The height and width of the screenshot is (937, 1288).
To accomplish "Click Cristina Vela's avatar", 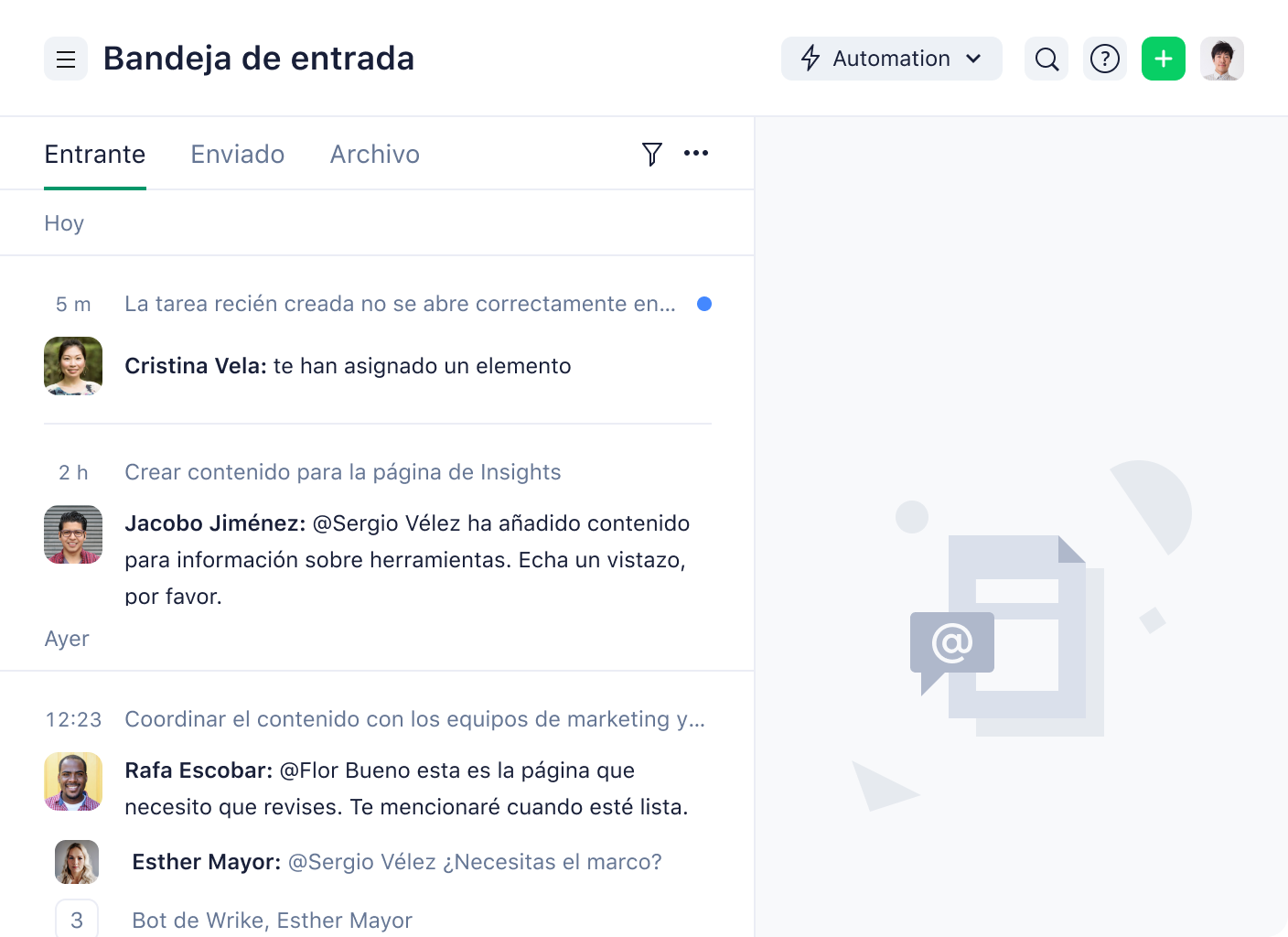I will pyautogui.click(x=73, y=366).
